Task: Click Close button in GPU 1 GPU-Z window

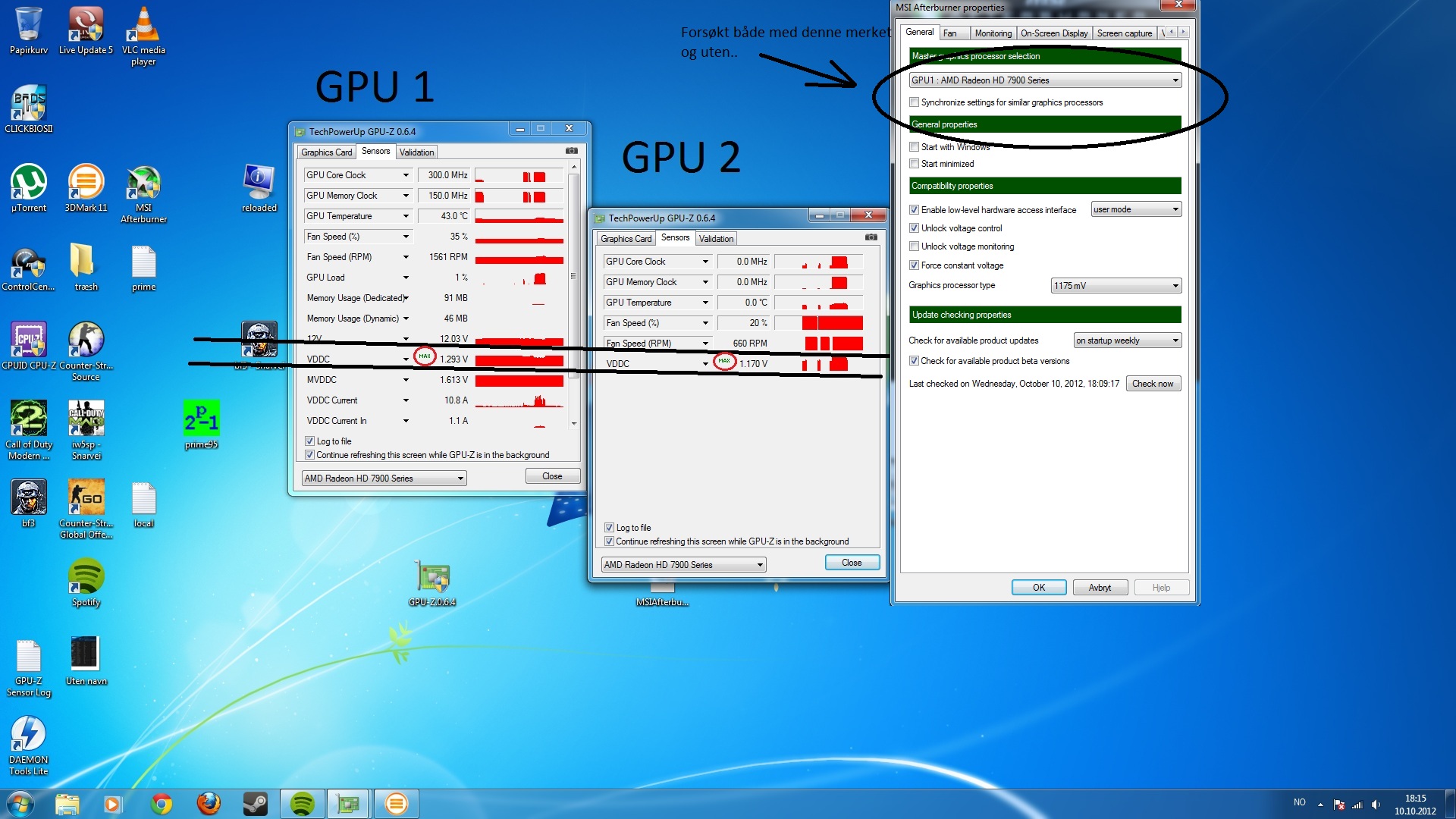Action: pos(552,476)
